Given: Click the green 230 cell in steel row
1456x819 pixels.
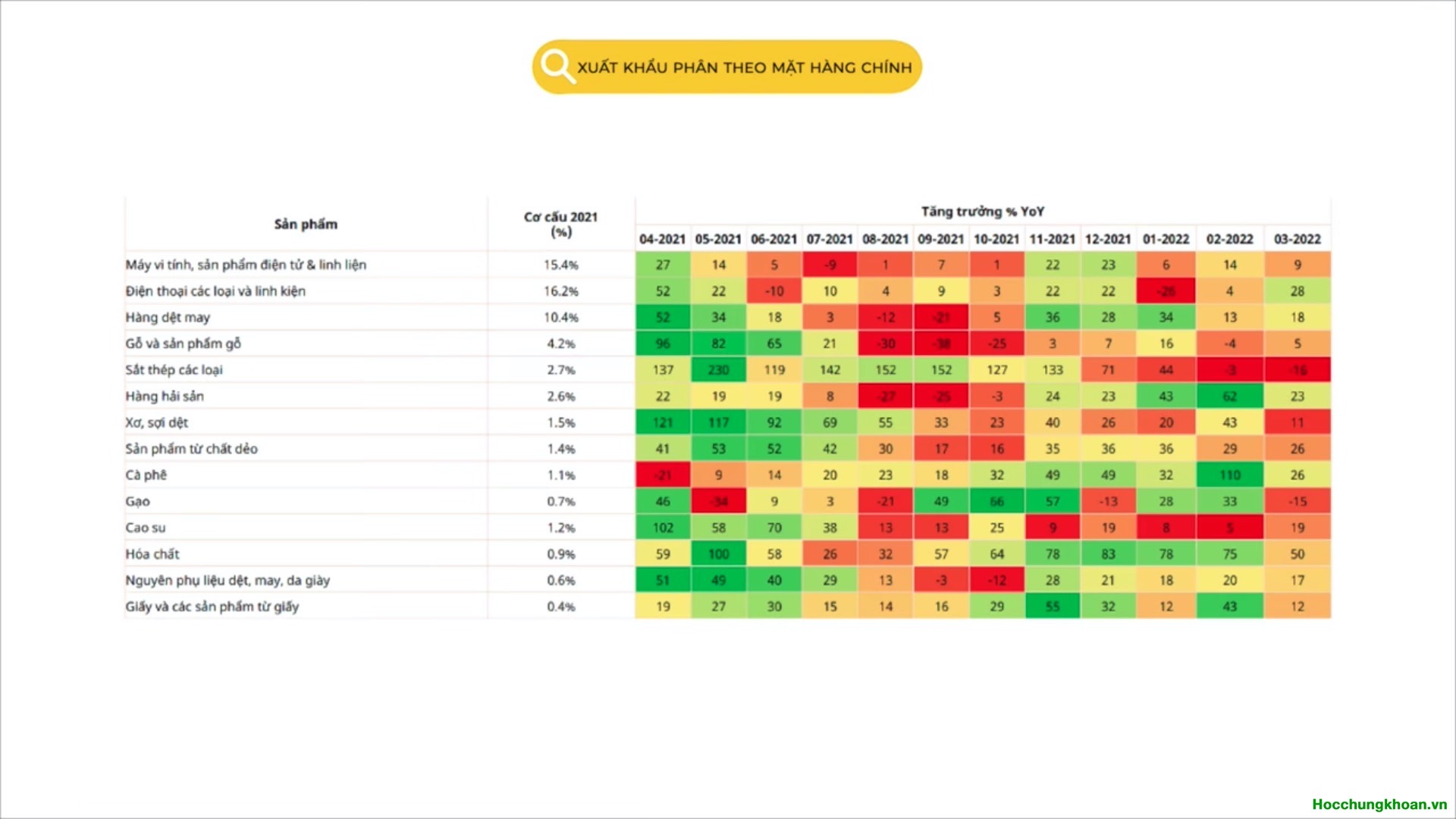Looking at the screenshot, I should 718,370.
